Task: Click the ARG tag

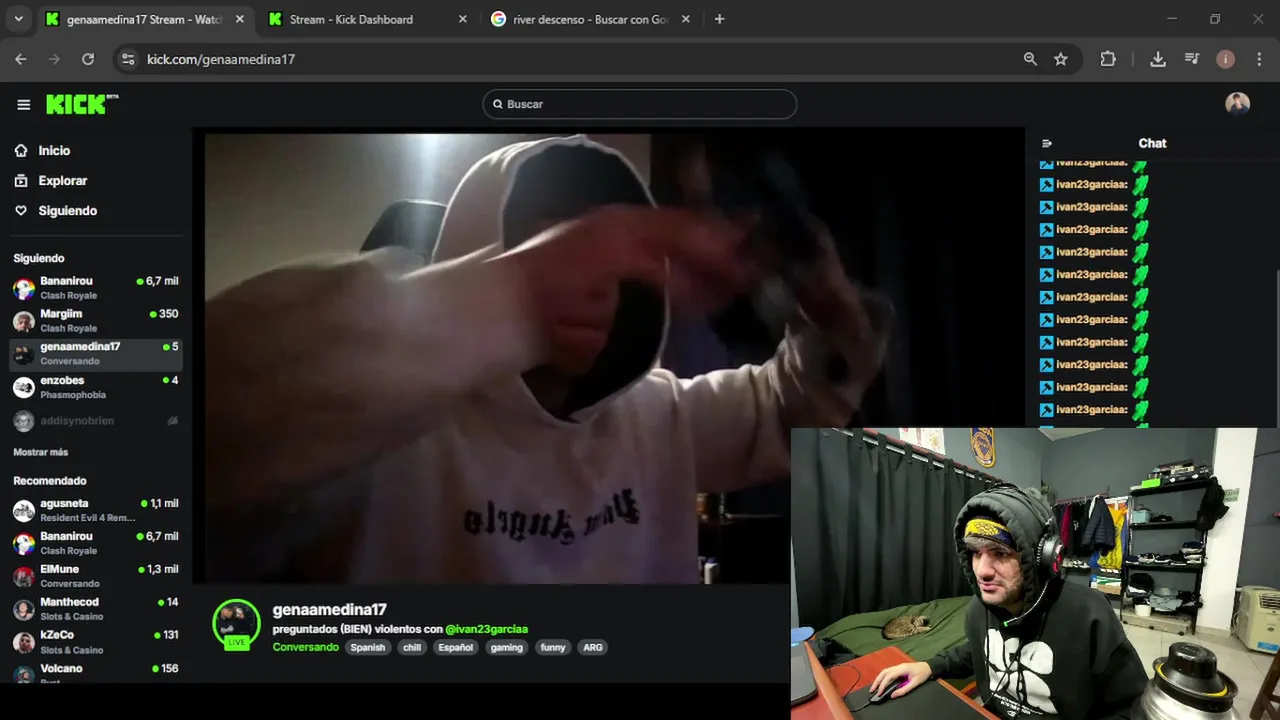Action: 593,647
